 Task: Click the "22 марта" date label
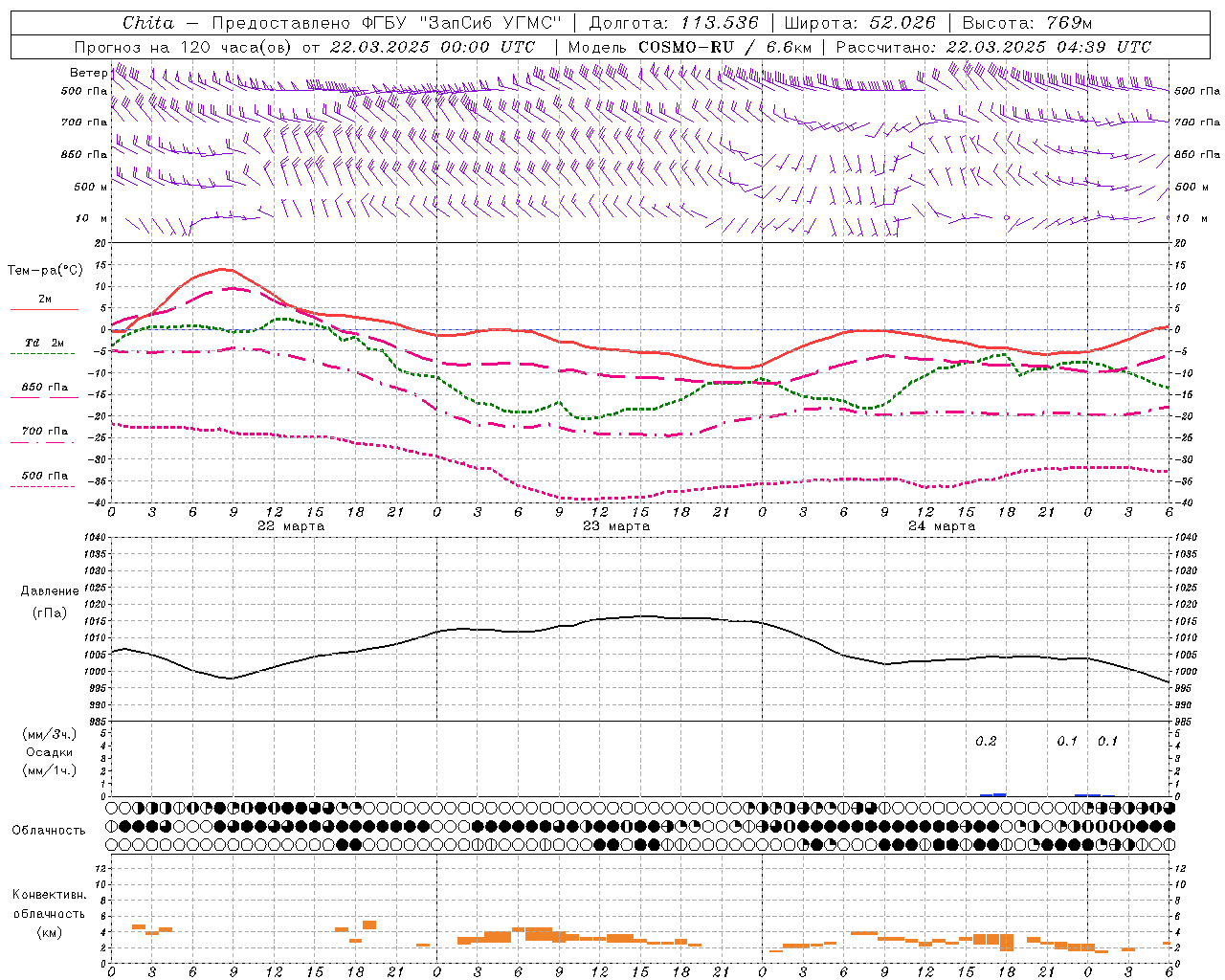[292, 526]
